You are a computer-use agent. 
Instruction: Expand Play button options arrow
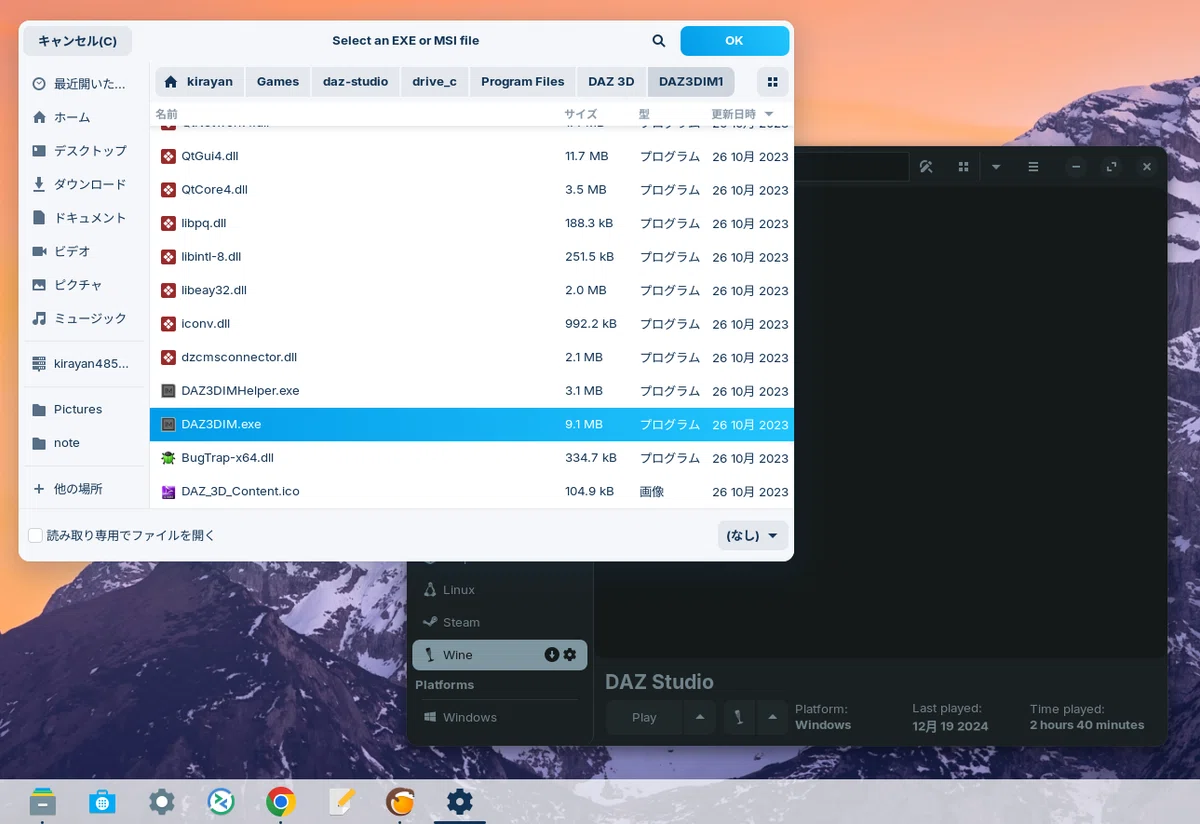click(699, 717)
